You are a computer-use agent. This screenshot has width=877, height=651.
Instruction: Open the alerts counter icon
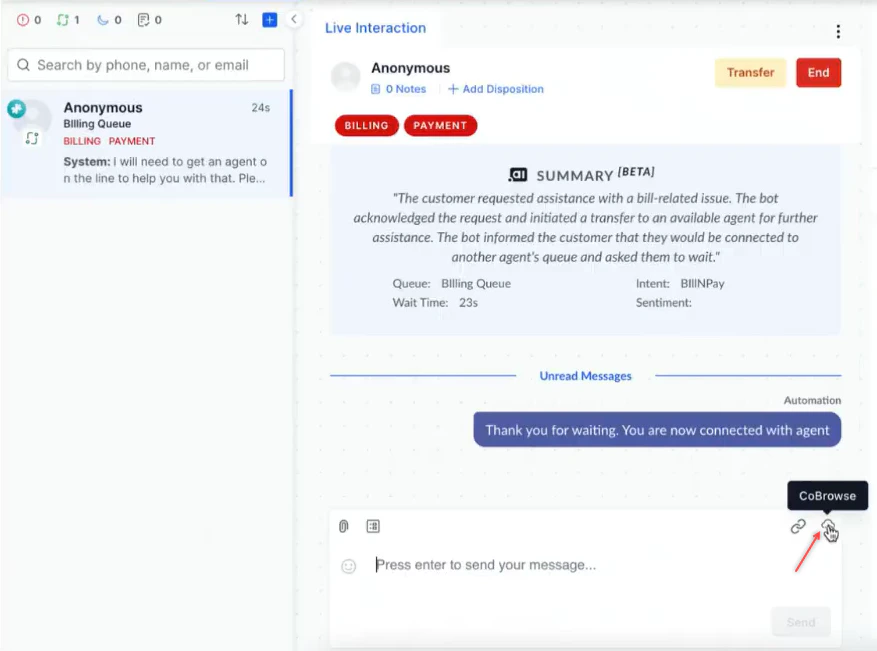click(x=22, y=19)
